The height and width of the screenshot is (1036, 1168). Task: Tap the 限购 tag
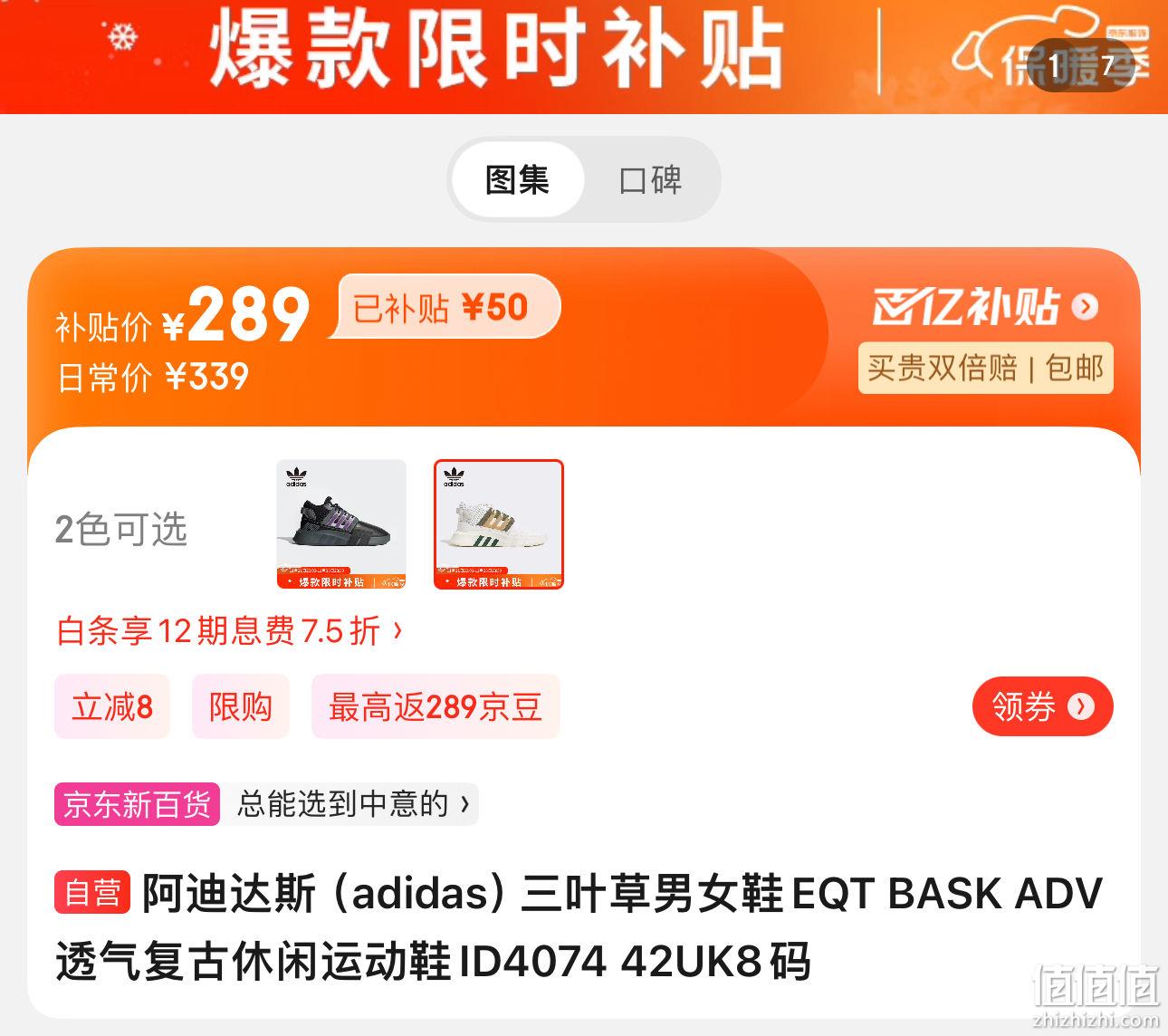click(241, 706)
